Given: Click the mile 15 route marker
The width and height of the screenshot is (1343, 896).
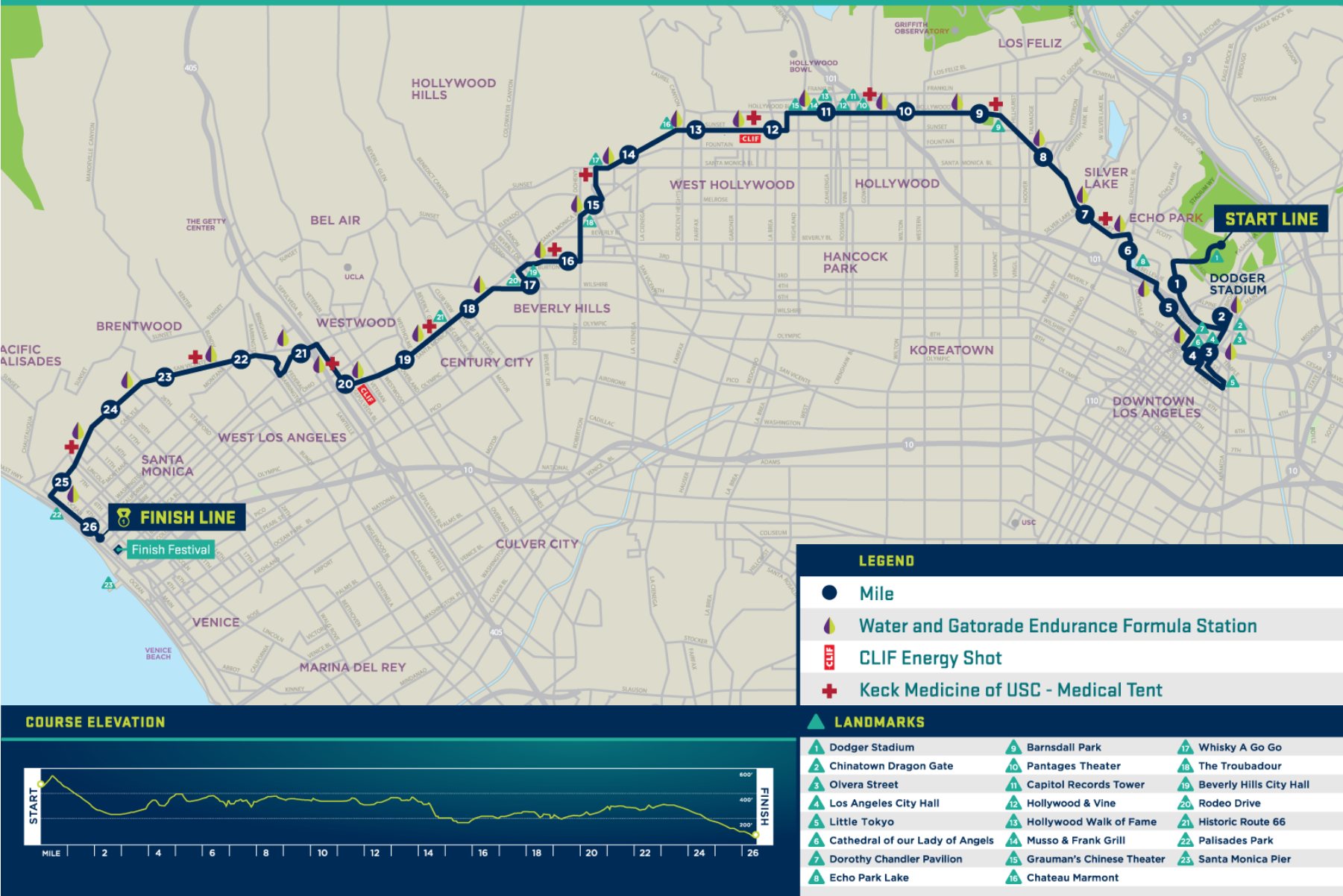Looking at the screenshot, I should pyautogui.click(x=593, y=205).
